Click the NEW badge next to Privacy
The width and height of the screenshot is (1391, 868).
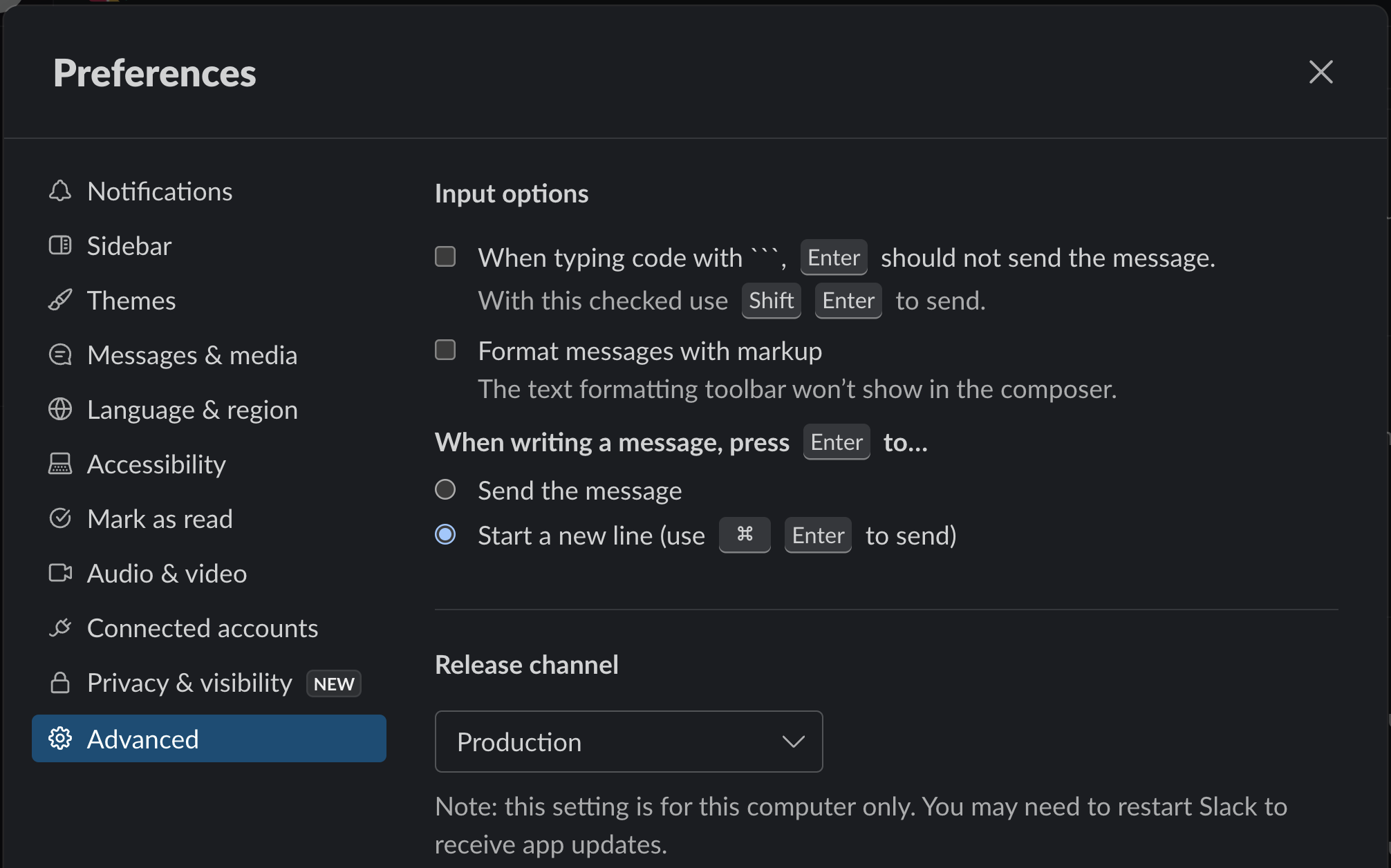[x=334, y=683]
